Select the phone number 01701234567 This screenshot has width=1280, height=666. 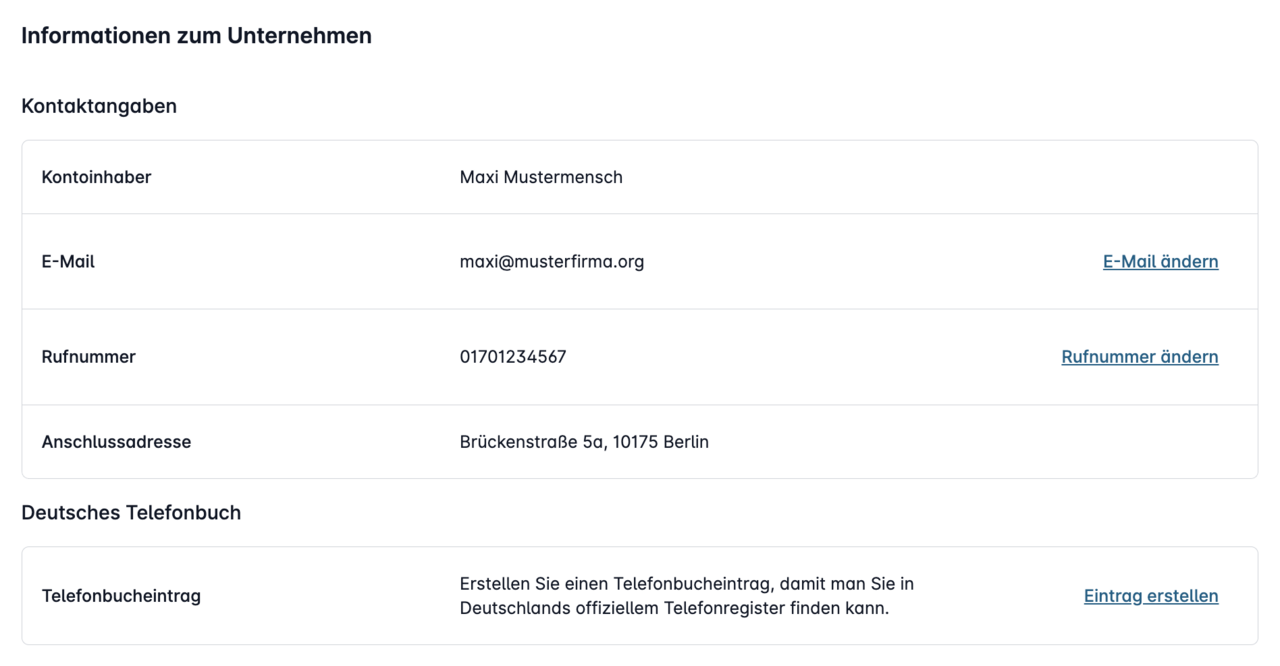(x=512, y=357)
